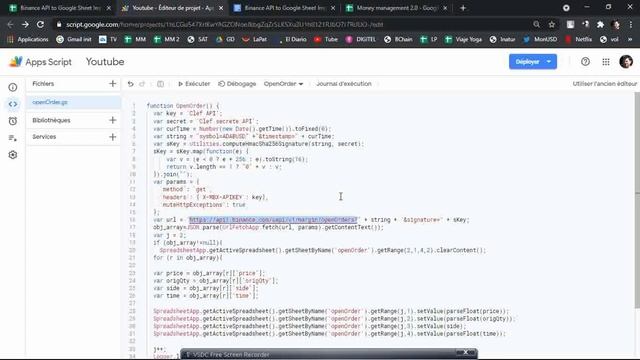Switch to Money management 2.0 tab
This screenshot has height=360, width=640.
click(396, 8)
